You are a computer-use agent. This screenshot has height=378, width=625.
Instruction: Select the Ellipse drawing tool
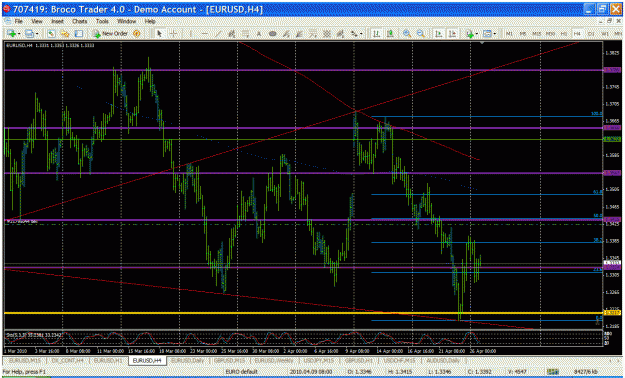(x=273, y=34)
